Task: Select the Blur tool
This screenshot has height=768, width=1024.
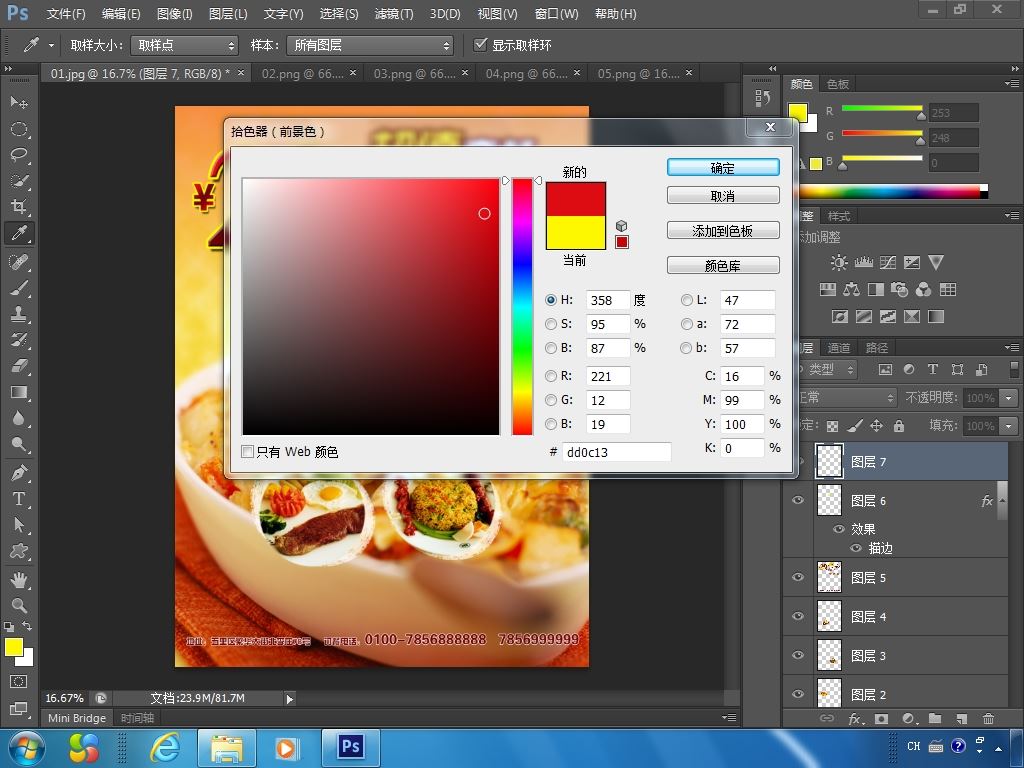Action: coord(18,419)
